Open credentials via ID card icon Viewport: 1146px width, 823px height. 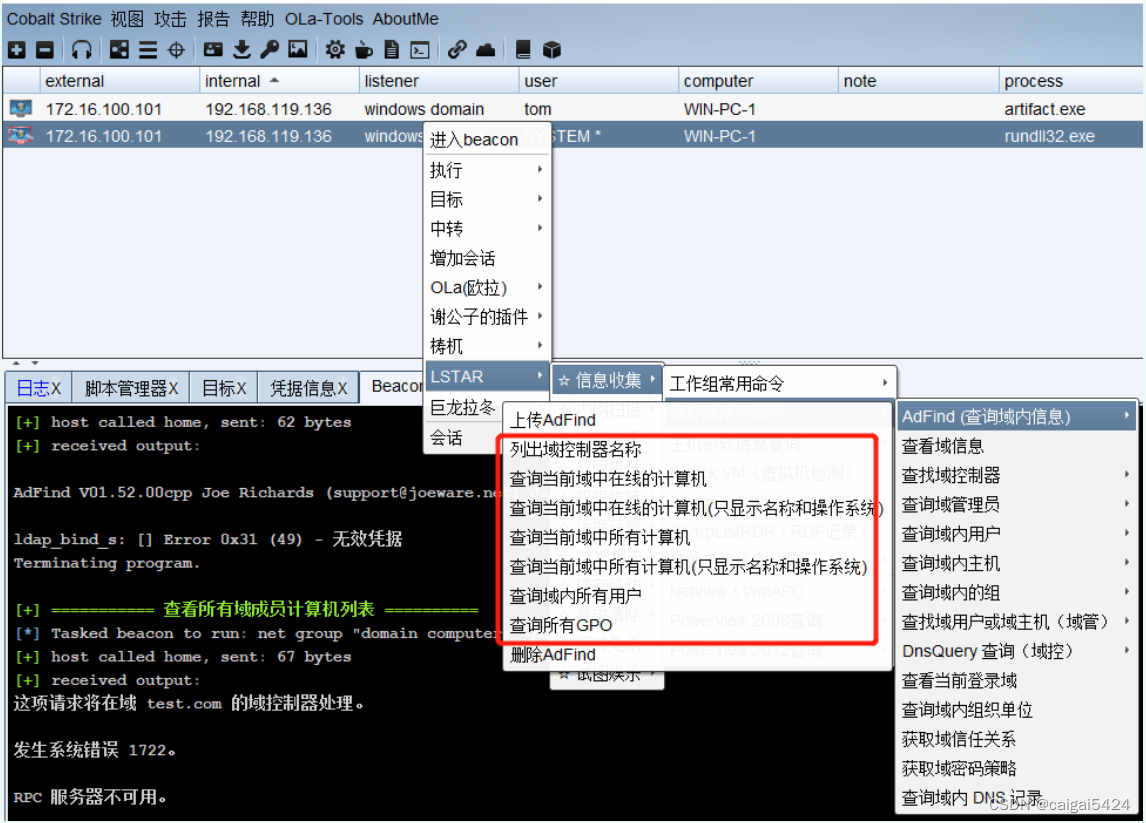213,50
